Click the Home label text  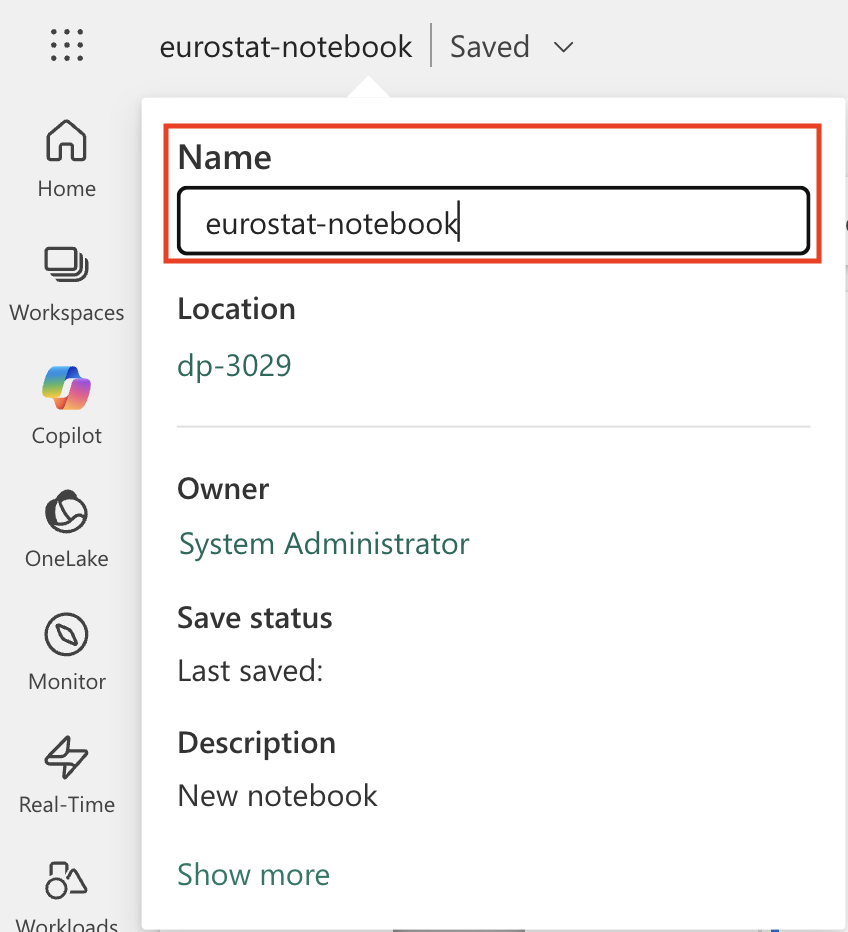click(x=67, y=188)
